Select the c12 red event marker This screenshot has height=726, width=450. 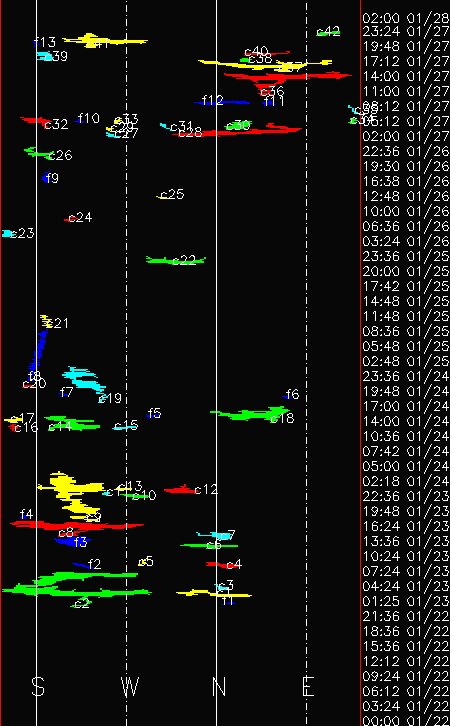(x=181, y=489)
